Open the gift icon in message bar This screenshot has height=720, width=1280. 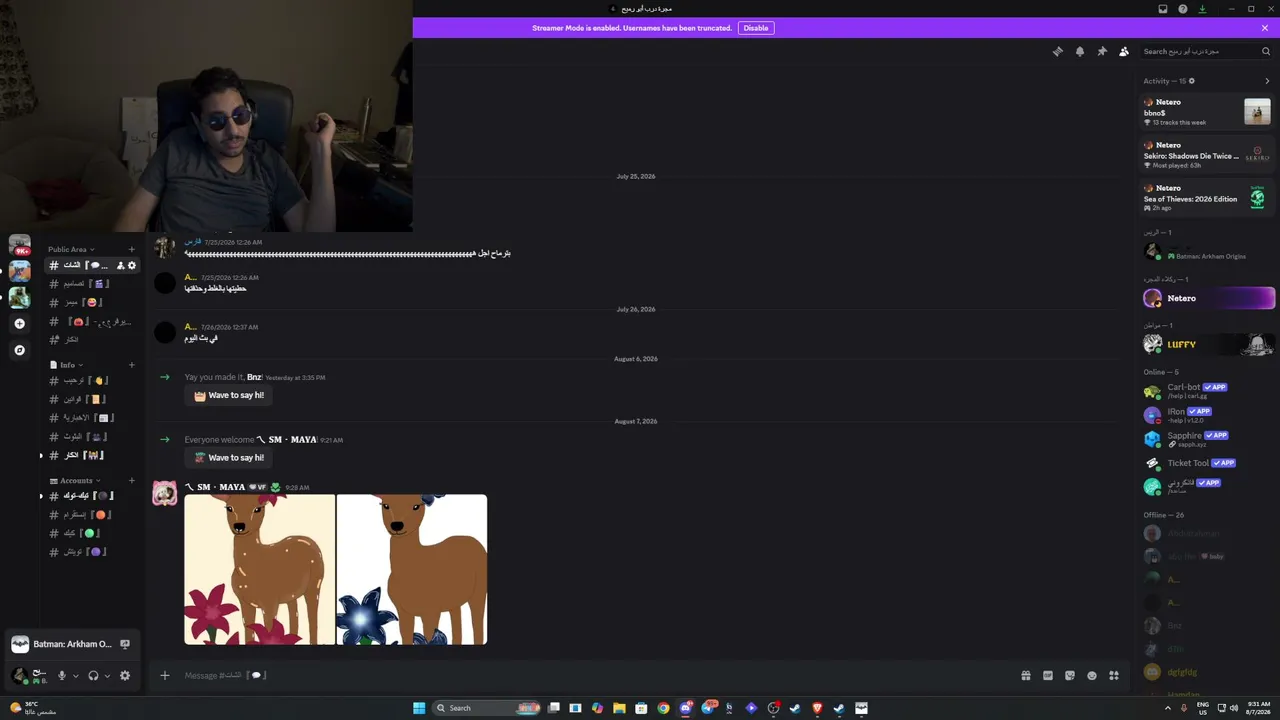pyautogui.click(x=1026, y=676)
